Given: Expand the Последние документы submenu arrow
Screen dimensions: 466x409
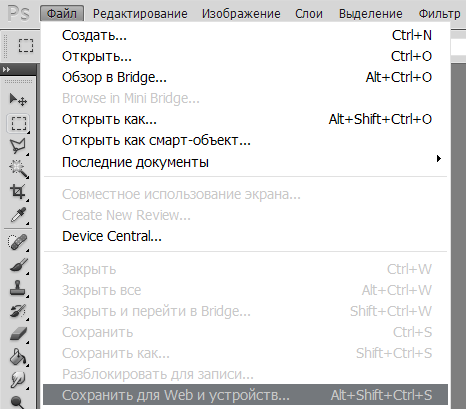Looking at the screenshot, I should (439, 159).
